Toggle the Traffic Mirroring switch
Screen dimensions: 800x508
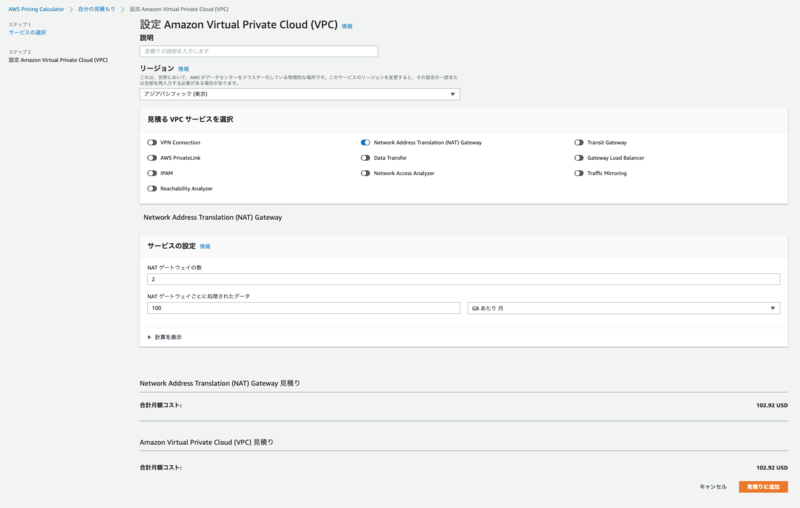click(579, 173)
